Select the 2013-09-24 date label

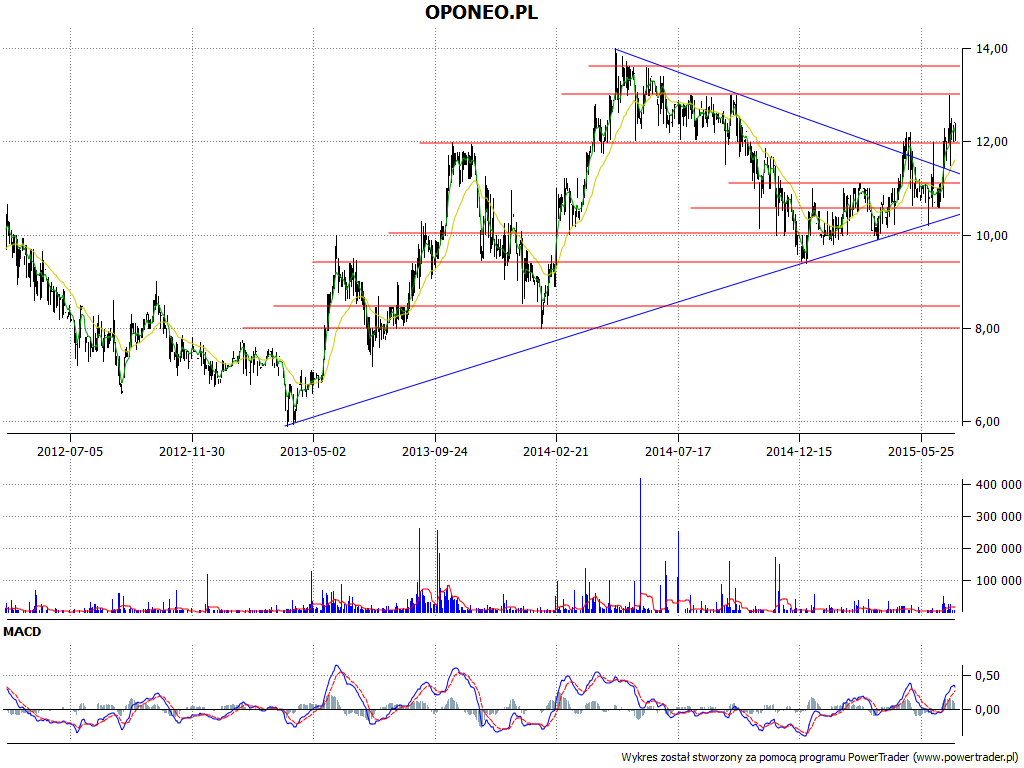[435, 451]
